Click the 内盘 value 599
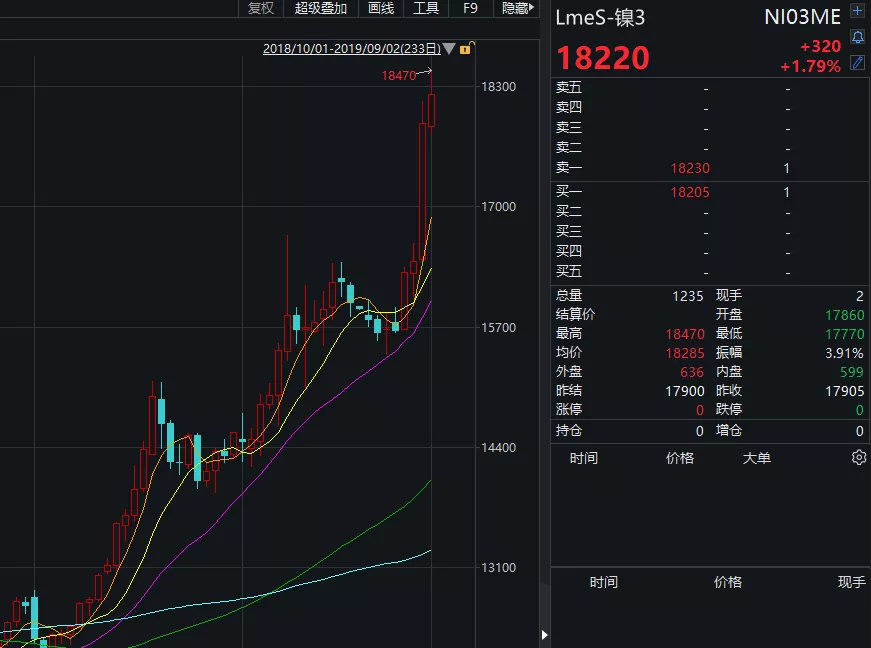 pos(852,372)
